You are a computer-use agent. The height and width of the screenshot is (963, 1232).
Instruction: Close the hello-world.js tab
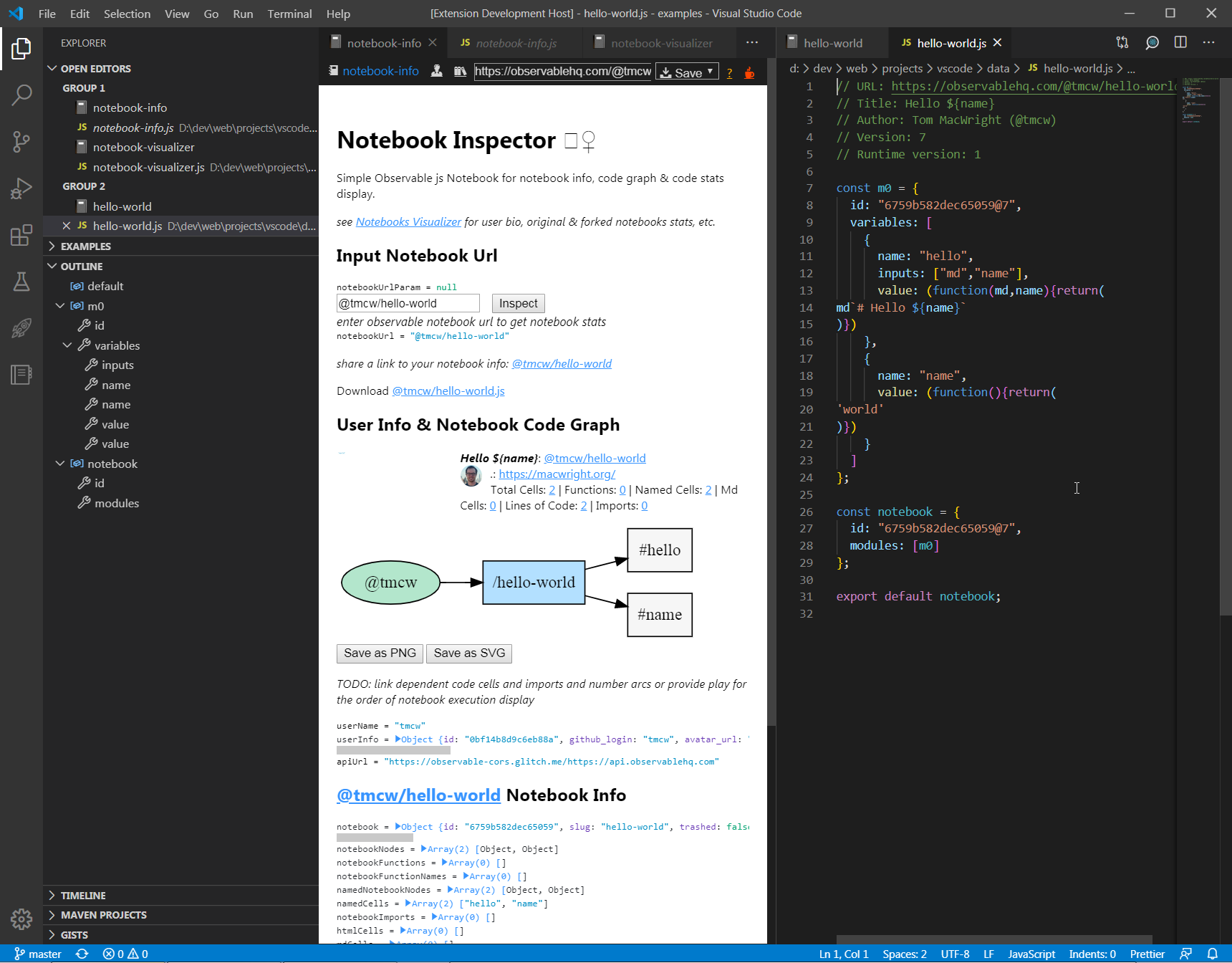(x=997, y=43)
